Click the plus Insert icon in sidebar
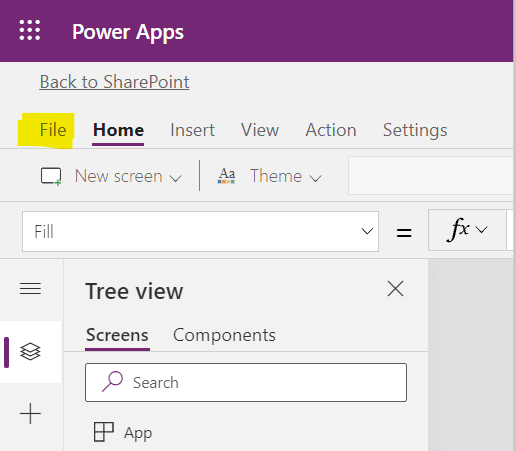This screenshot has height=451, width=516. point(30,414)
